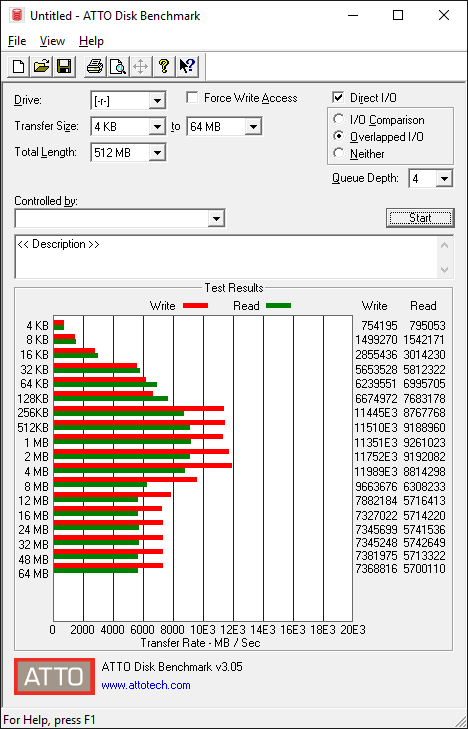Enable Force Write Access checkbox

(x=192, y=98)
